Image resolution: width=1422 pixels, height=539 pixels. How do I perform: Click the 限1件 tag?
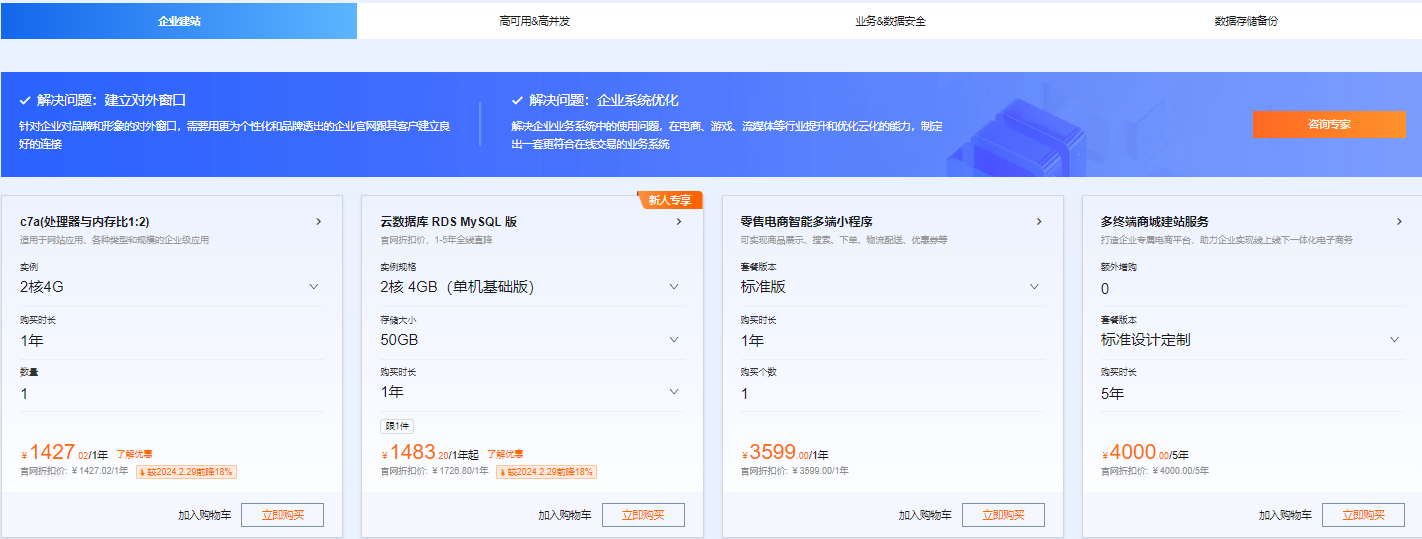click(x=397, y=426)
